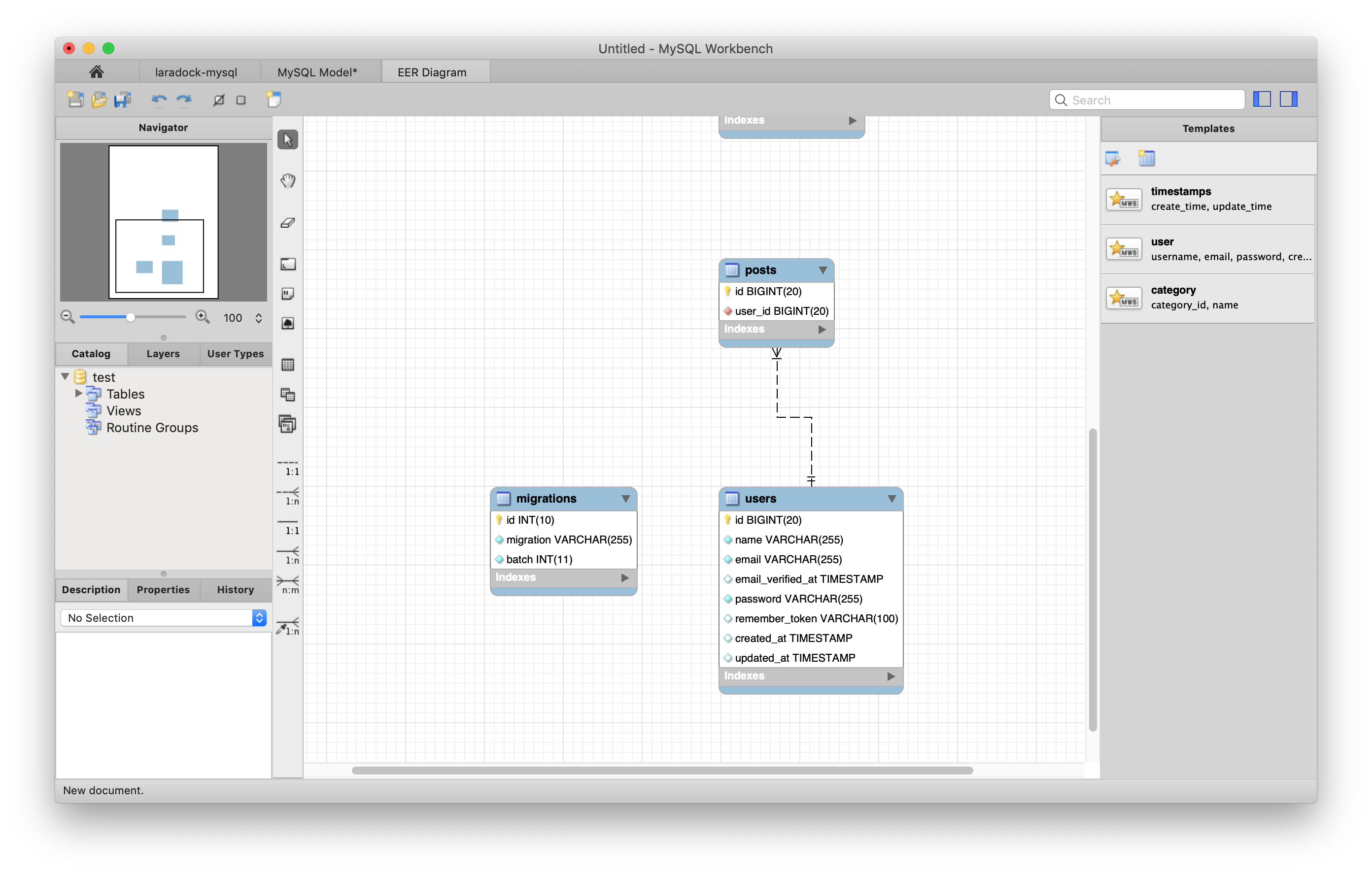The width and height of the screenshot is (1372, 876).
Task: Zoom in with the magnifier plus icon
Action: [x=203, y=317]
